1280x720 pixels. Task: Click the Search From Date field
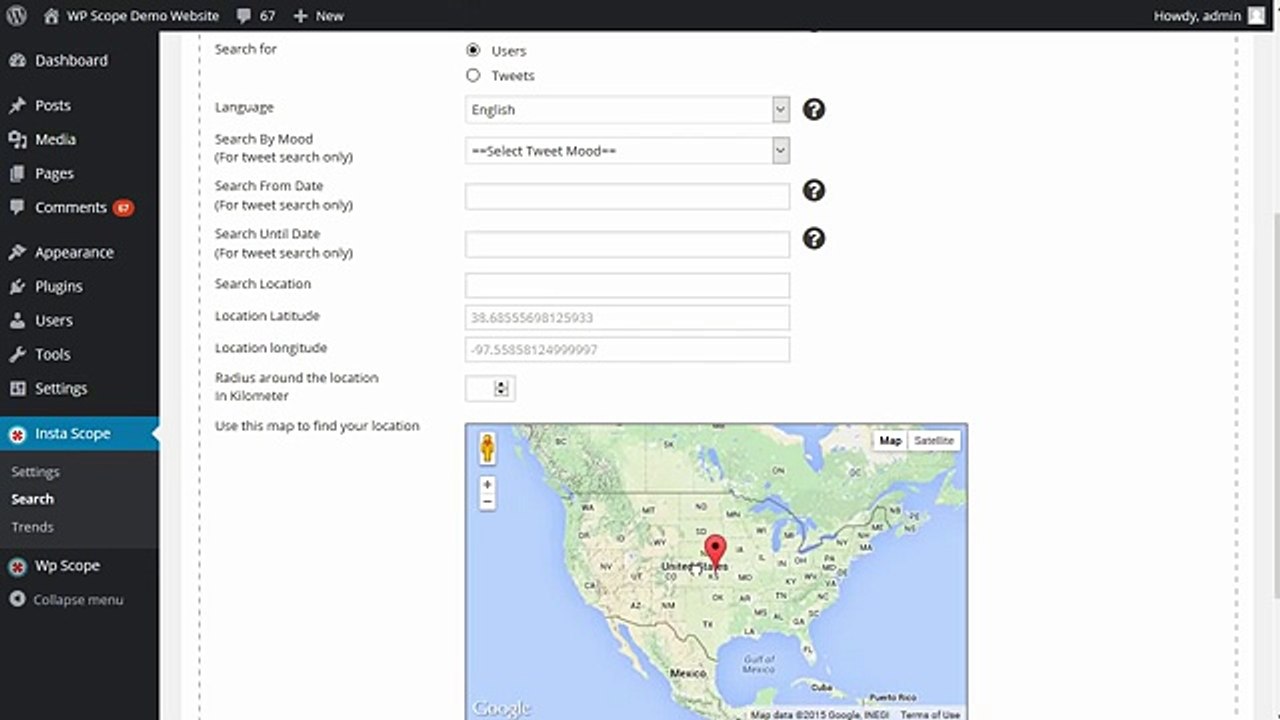point(627,196)
